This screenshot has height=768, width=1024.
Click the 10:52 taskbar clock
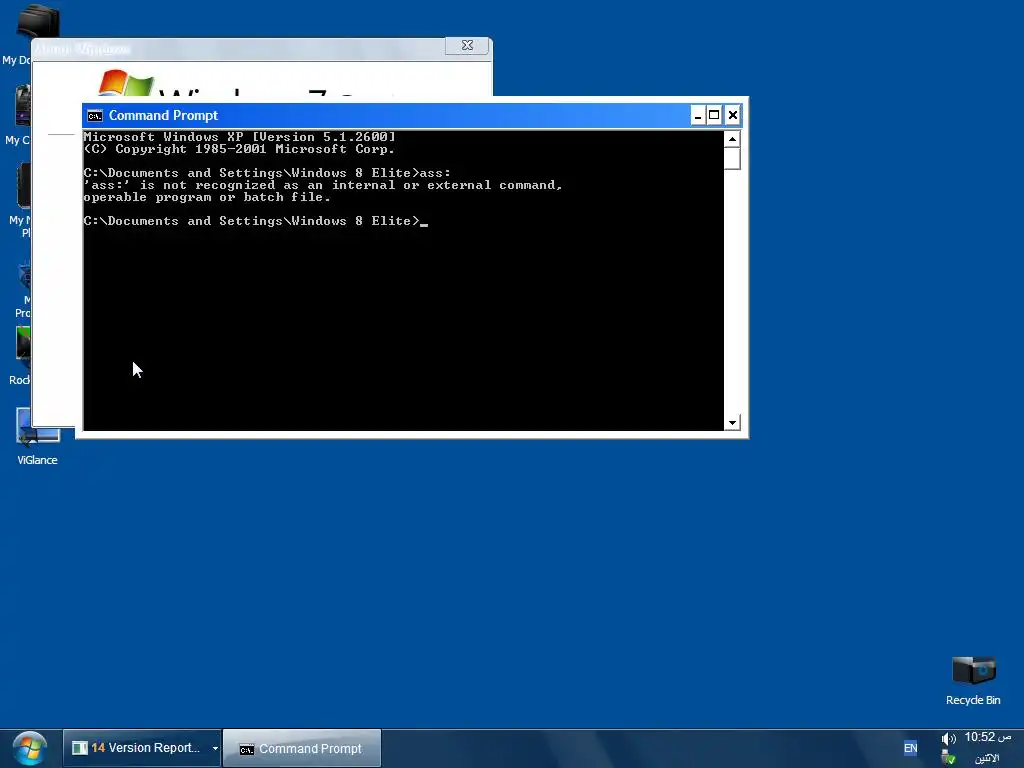(988, 737)
